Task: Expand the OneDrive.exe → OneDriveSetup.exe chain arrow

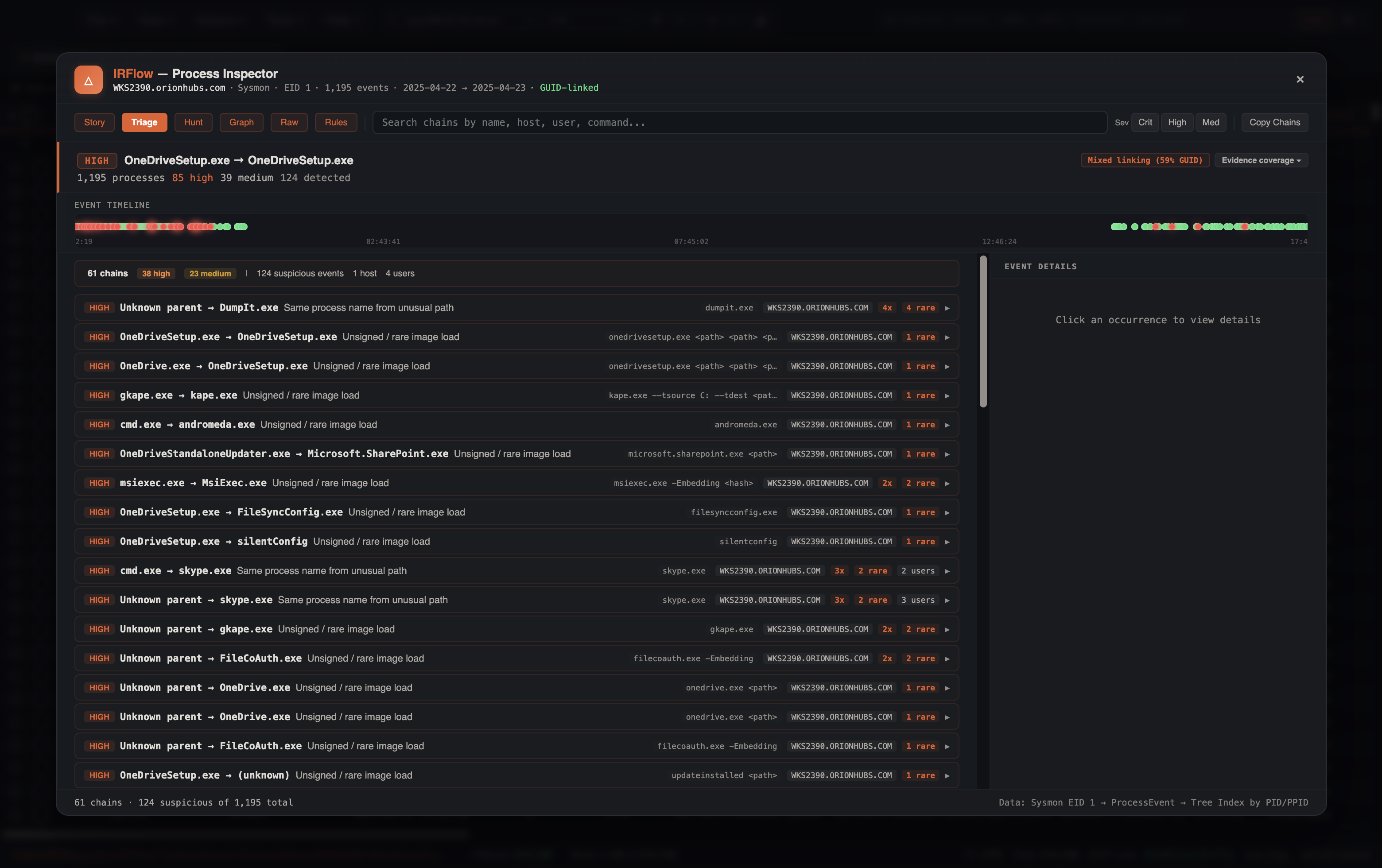Action: pos(947,367)
